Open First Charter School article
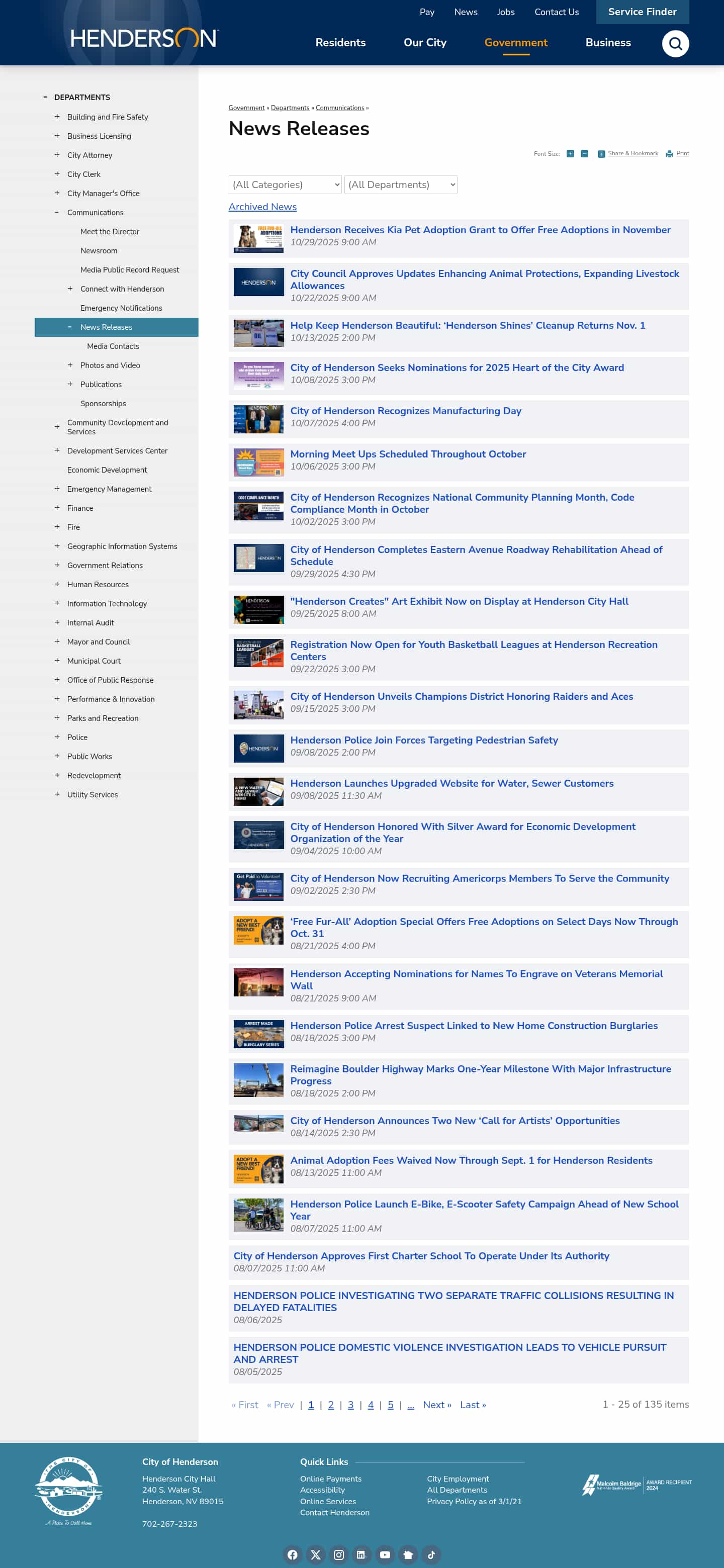 pyautogui.click(x=421, y=1256)
